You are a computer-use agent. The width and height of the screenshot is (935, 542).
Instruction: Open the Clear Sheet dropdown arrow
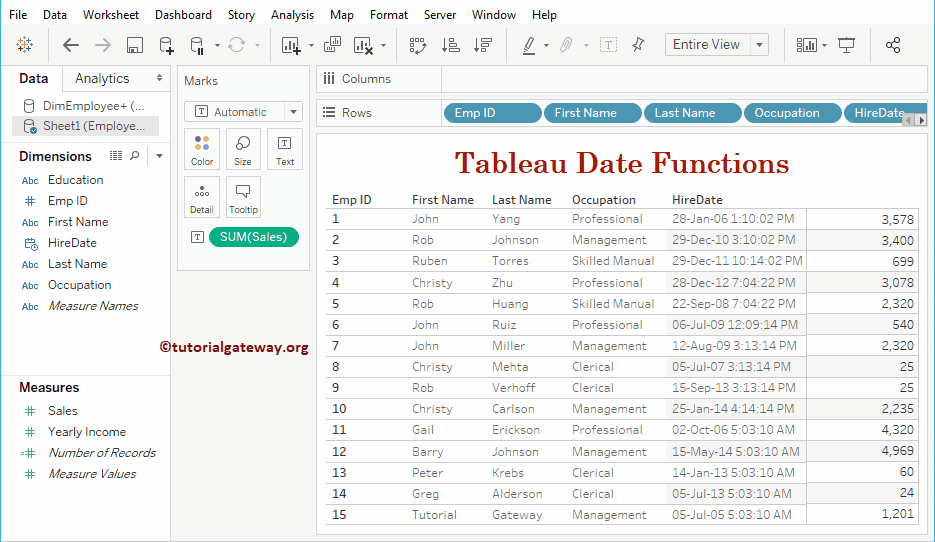[383, 45]
